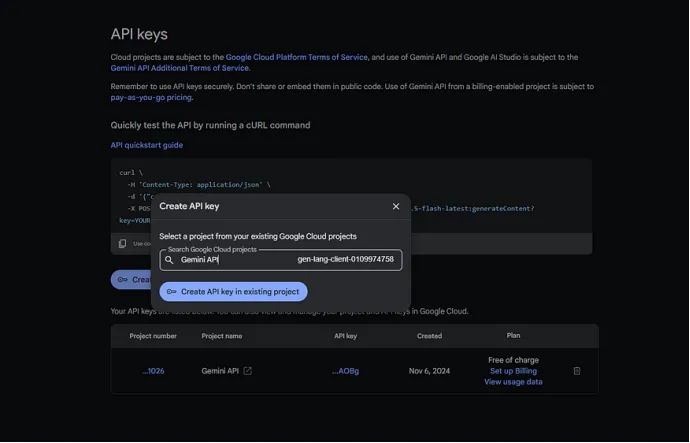Click the API keys page heading

pos(139,34)
